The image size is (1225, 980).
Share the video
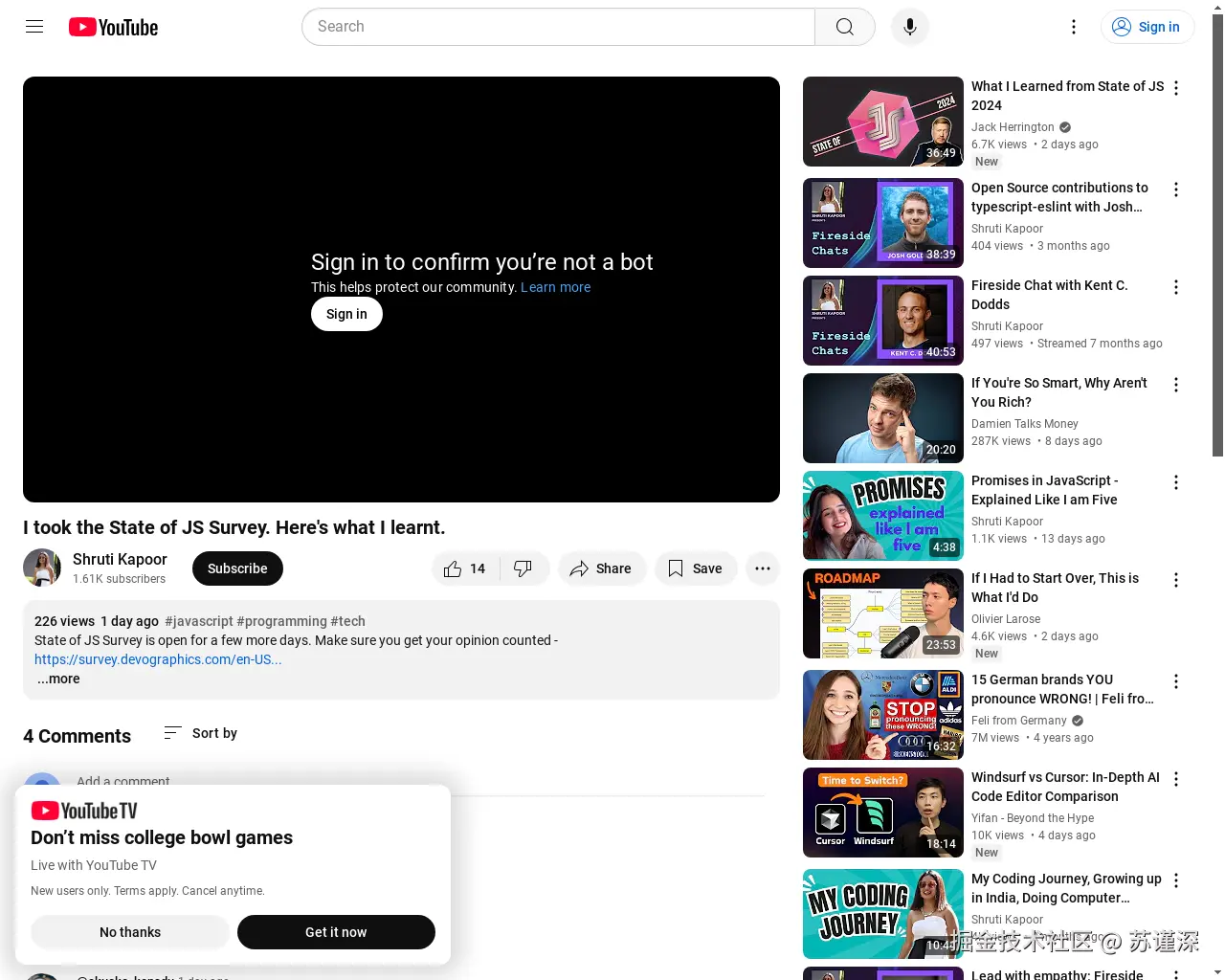601,568
